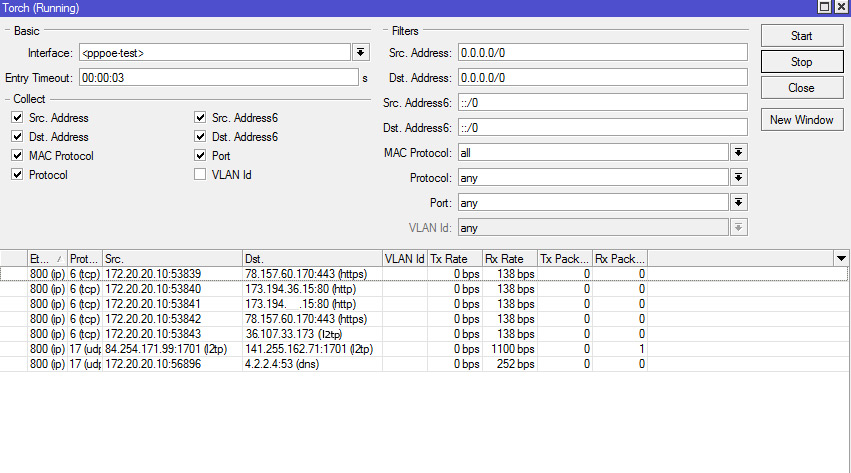Click the Start button

pyautogui.click(x=802, y=36)
